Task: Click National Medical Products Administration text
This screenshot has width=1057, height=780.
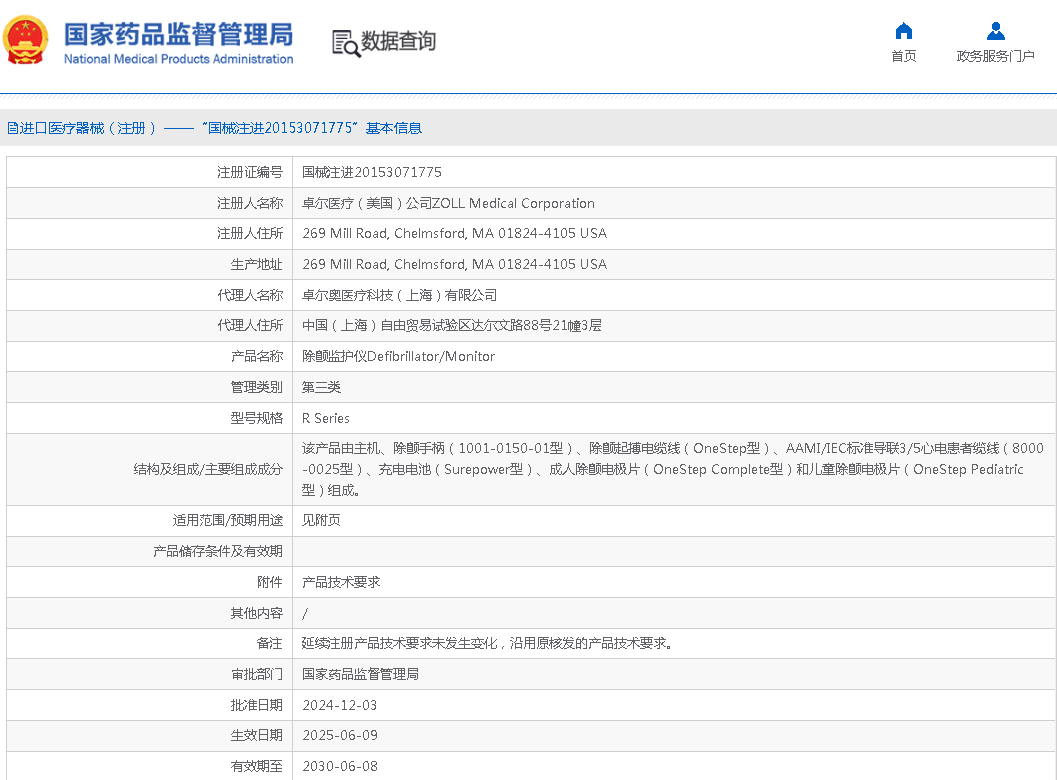Action: pyautogui.click(x=179, y=59)
